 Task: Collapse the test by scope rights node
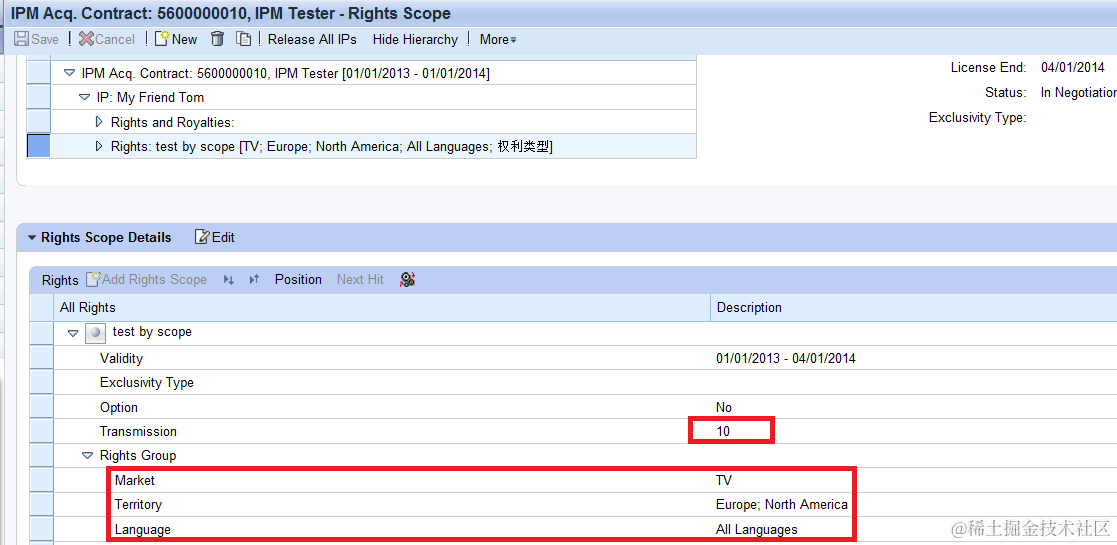[73, 333]
